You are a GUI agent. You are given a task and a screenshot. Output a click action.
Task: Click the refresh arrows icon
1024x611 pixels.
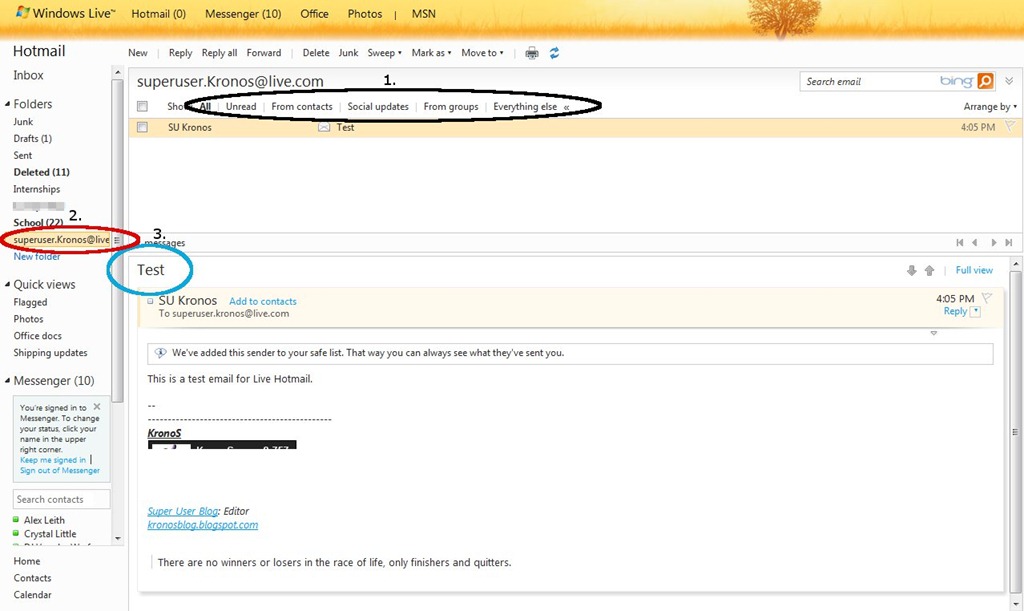[x=554, y=53]
